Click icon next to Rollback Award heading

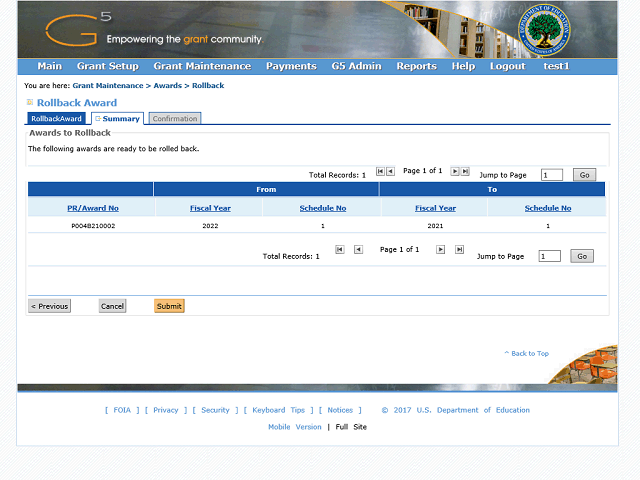click(30, 102)
